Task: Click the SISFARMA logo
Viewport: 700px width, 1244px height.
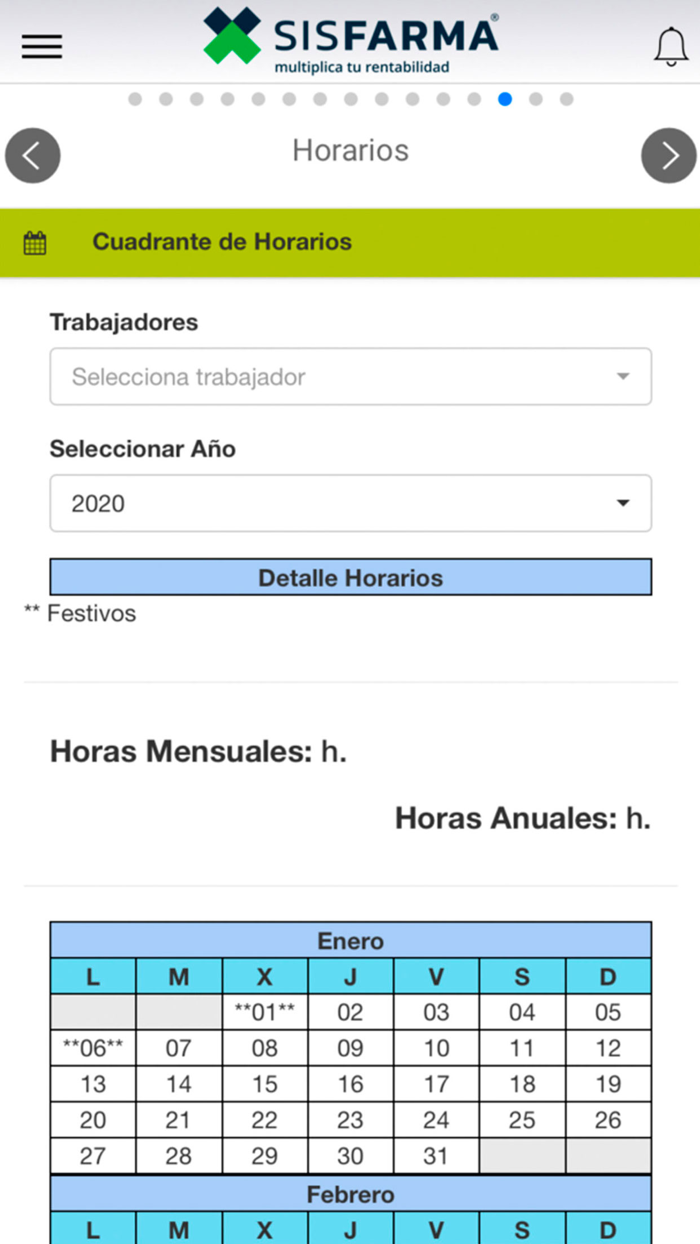Action: pyautogui.click(x=348, y=40)
